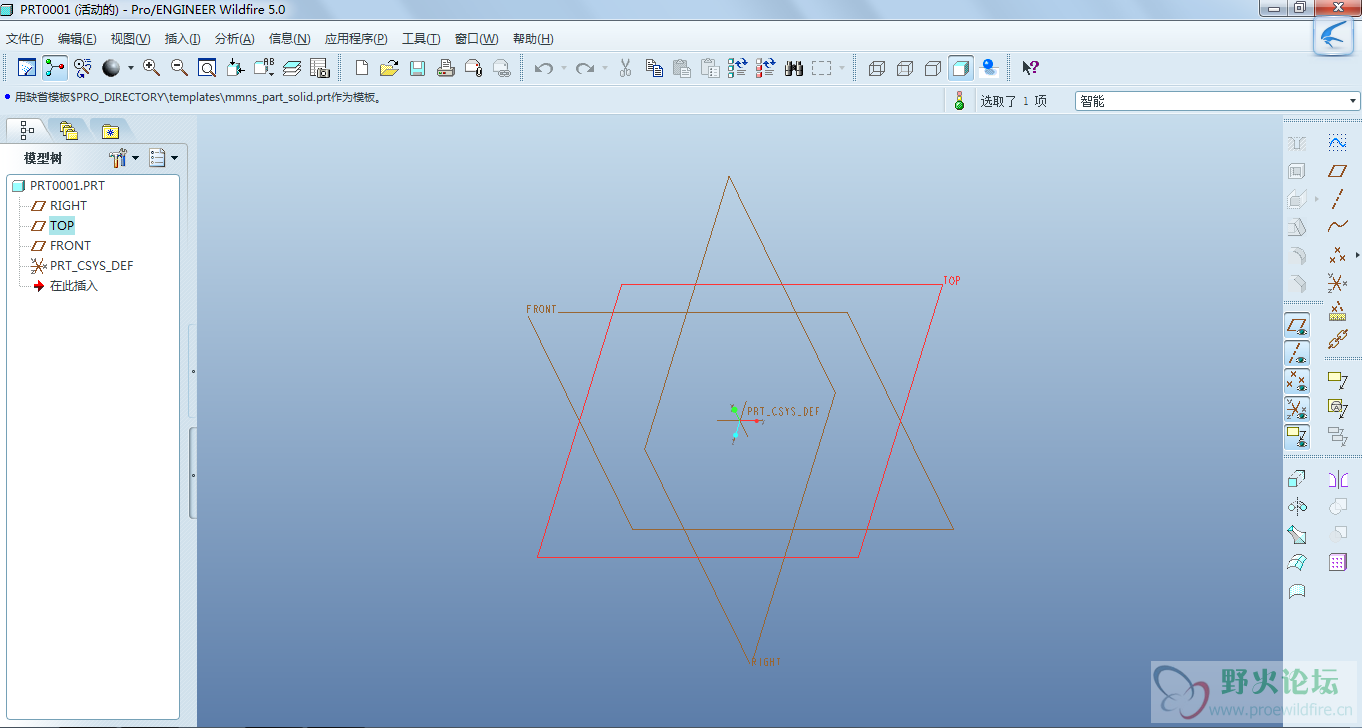Open the 工具(T) menu

coord(421,39)
